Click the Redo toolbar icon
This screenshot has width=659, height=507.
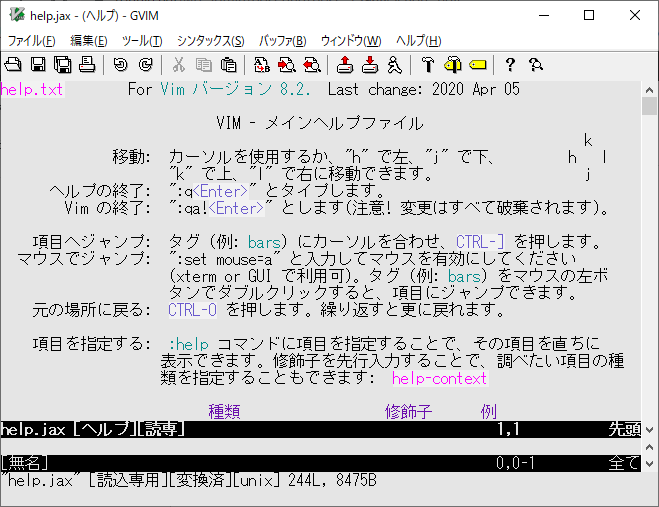point(145,65)
